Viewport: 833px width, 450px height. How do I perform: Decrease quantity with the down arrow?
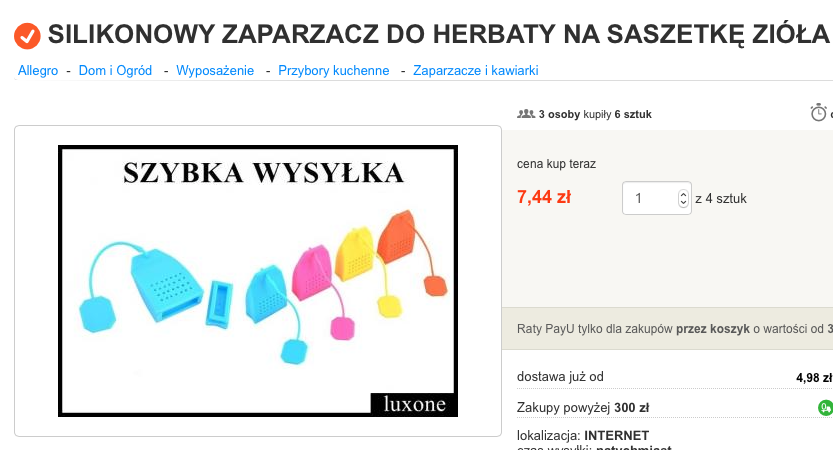pyautogui.click(x=683, y=202)
